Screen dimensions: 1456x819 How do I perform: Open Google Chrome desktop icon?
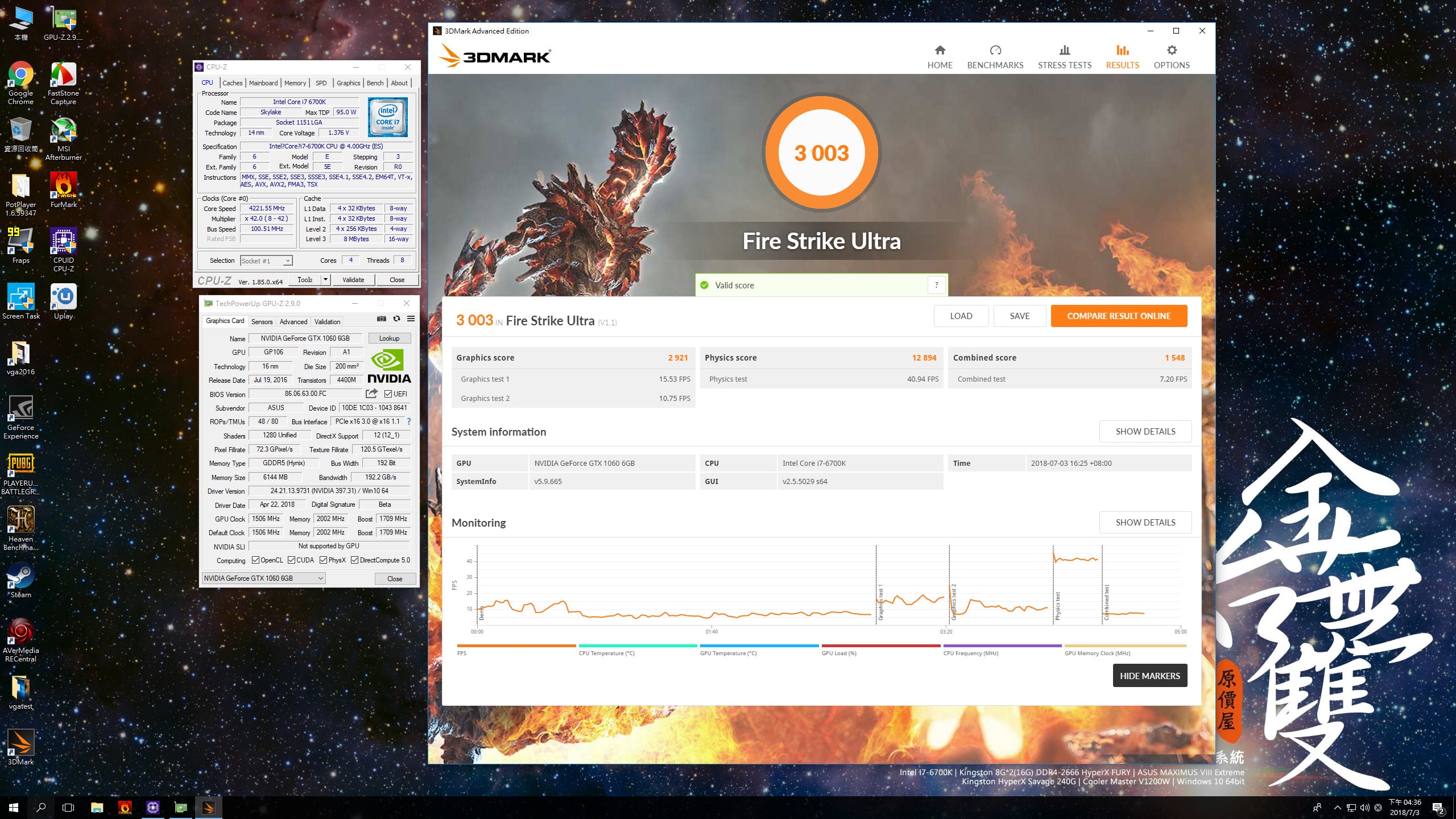(x=20, y=83)
